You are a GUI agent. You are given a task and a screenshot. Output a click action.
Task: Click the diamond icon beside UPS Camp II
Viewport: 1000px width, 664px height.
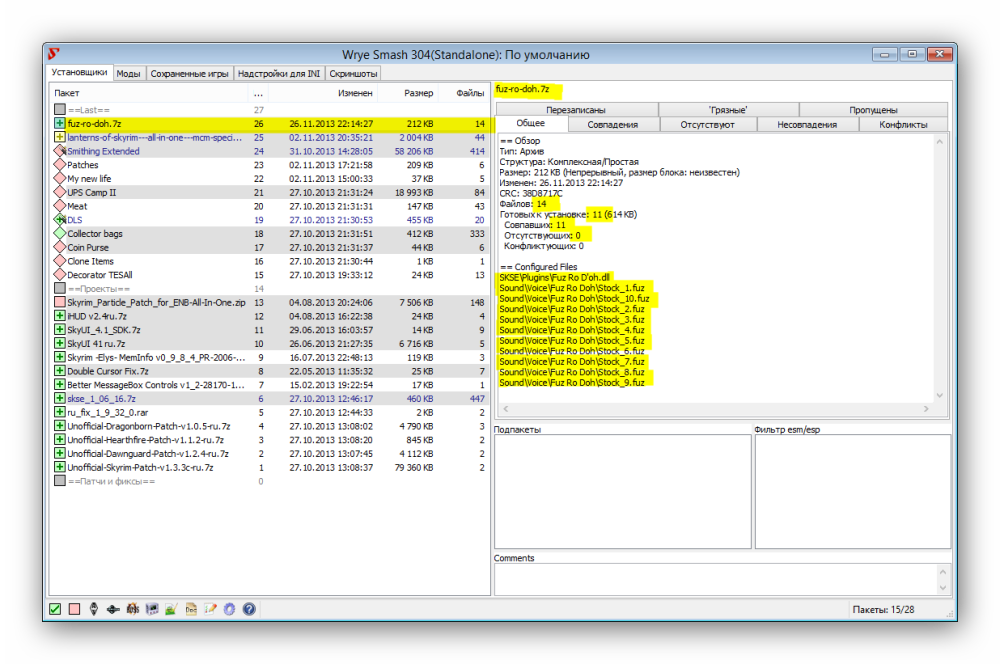(x=59, y=192)
